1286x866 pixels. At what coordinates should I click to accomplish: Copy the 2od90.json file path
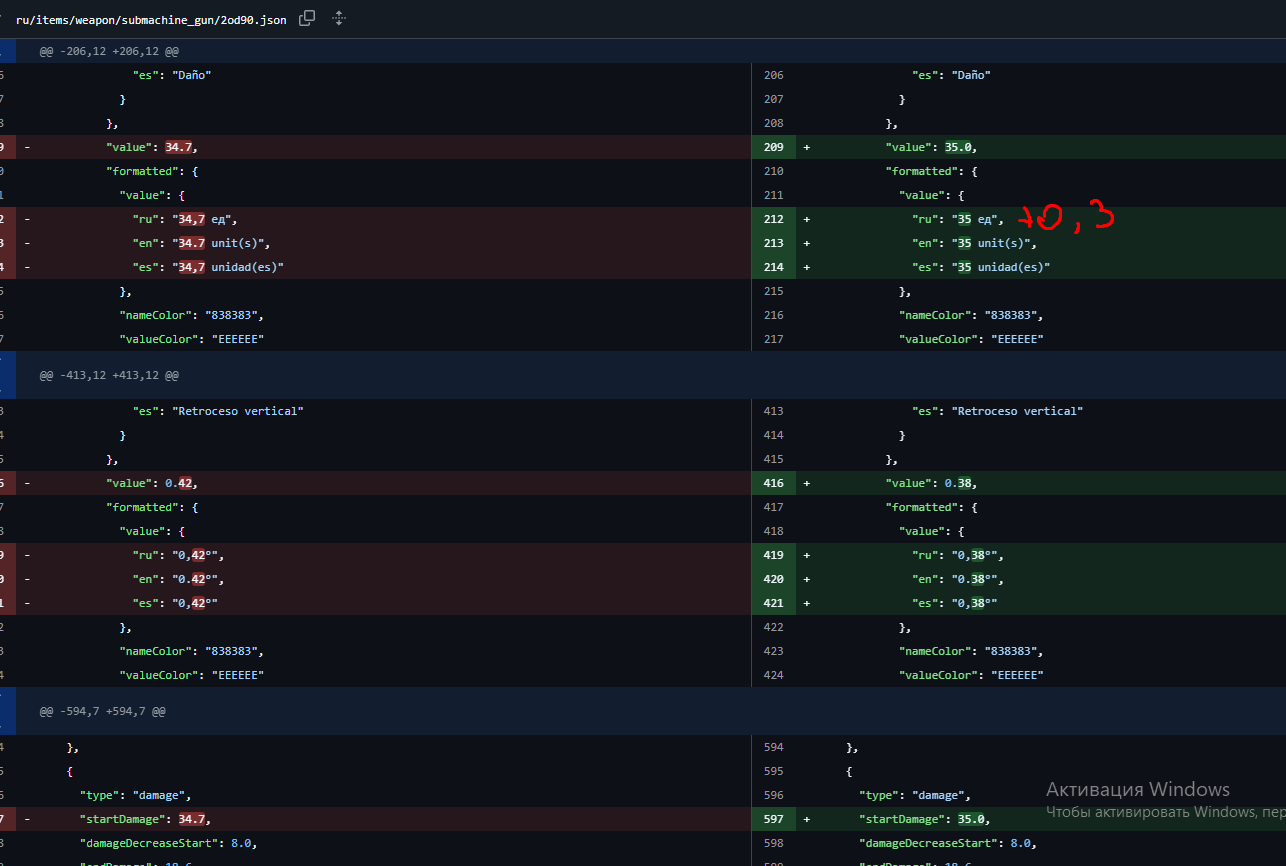[x=308, y=18]
